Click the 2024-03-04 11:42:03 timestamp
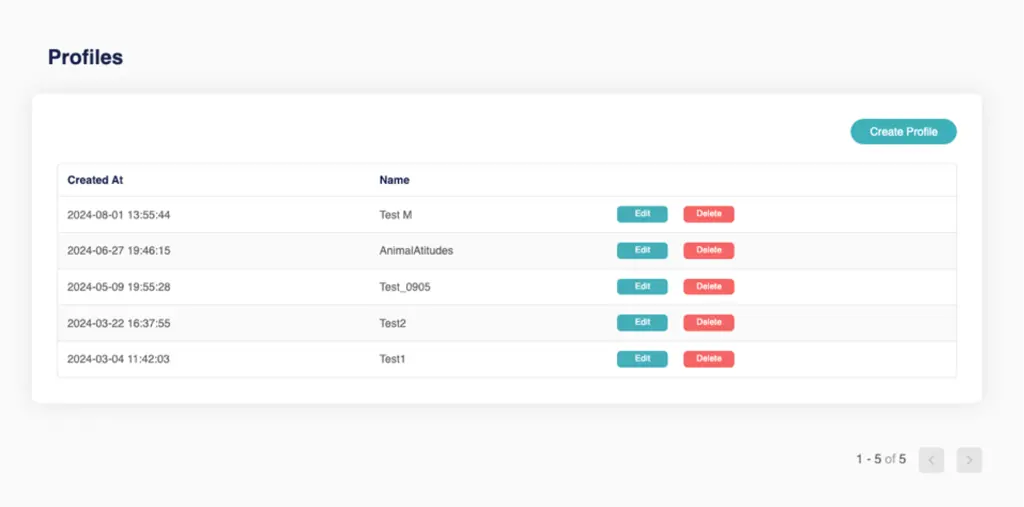 click(x=118, y=359)
